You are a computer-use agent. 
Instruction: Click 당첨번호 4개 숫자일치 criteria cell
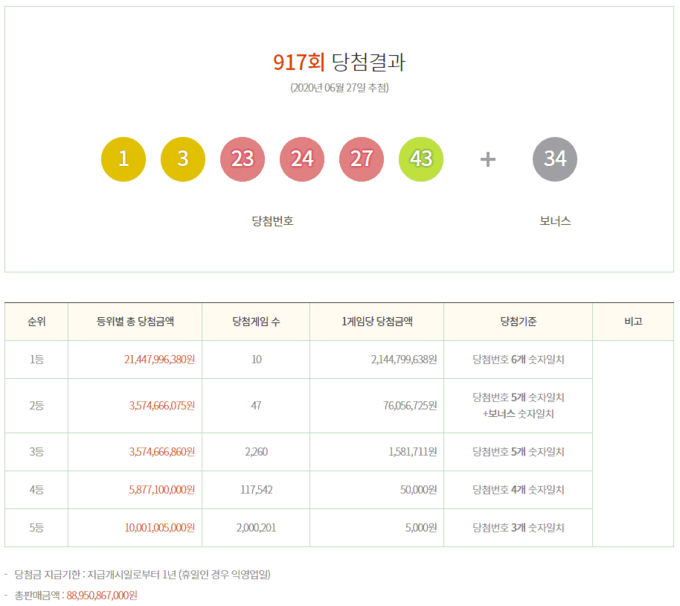pyautogui.click(x=518, y=490)
